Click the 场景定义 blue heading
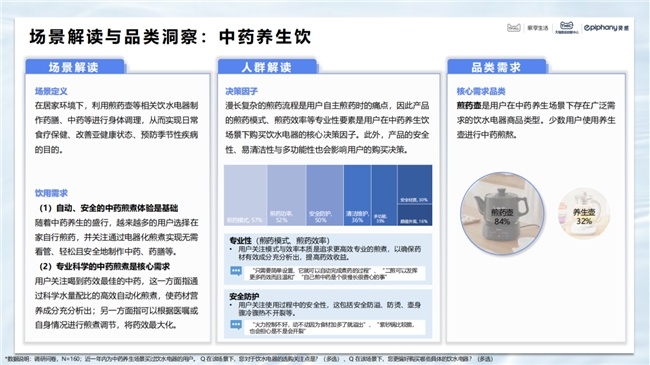 tap(51, 91)
